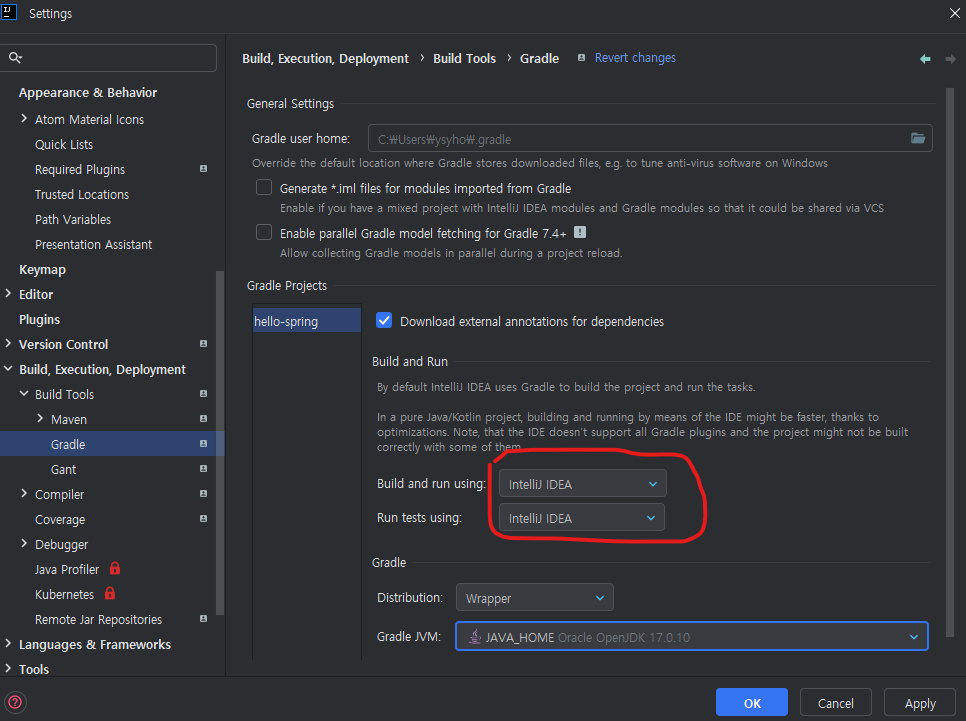Image resolution: width=966 pixels, height=721 pixels.
Task: Click the project icon before Revert changes
Action: (x=581, y=58)
